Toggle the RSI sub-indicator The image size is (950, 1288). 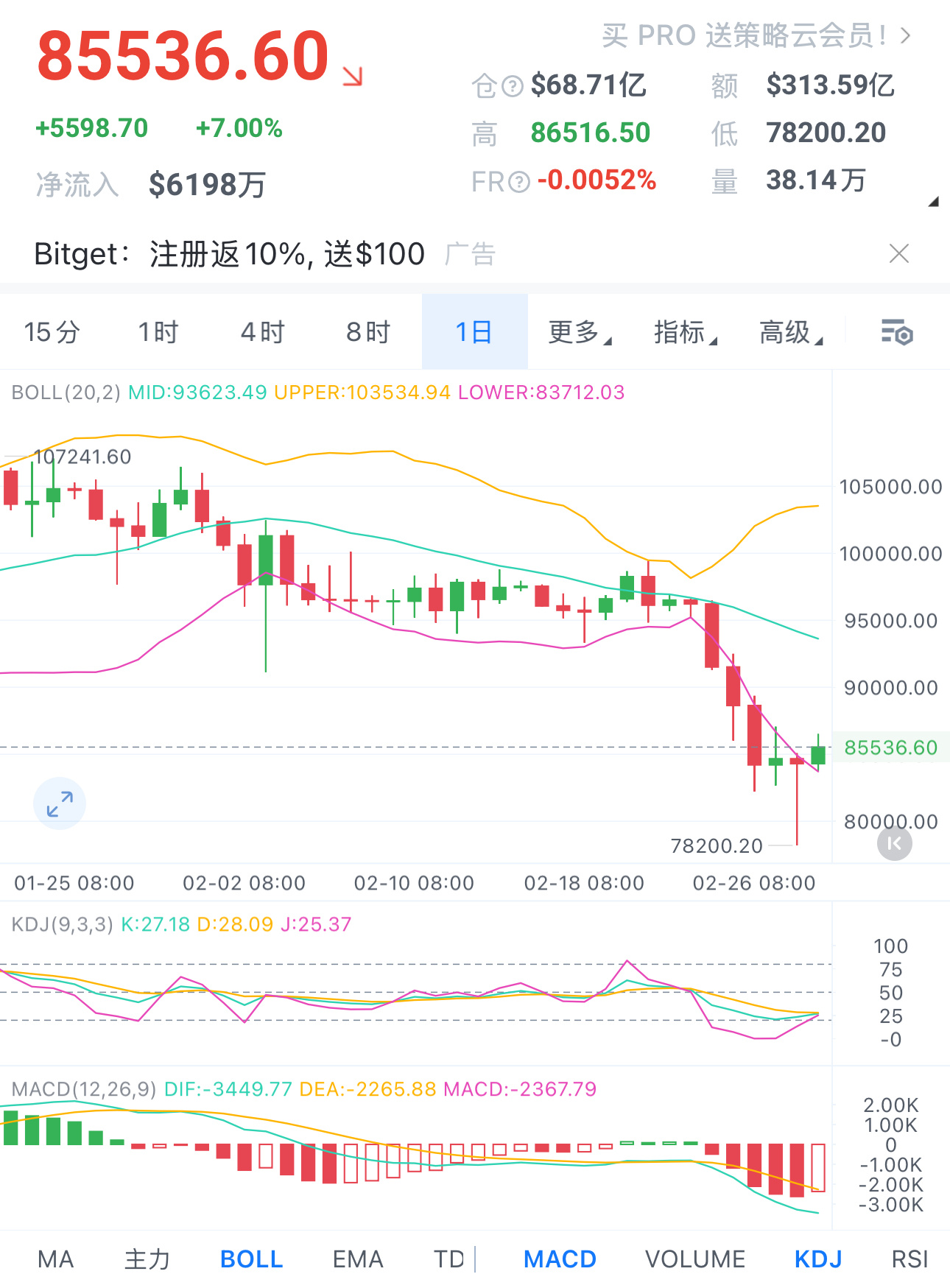(x=909, y=1259)
